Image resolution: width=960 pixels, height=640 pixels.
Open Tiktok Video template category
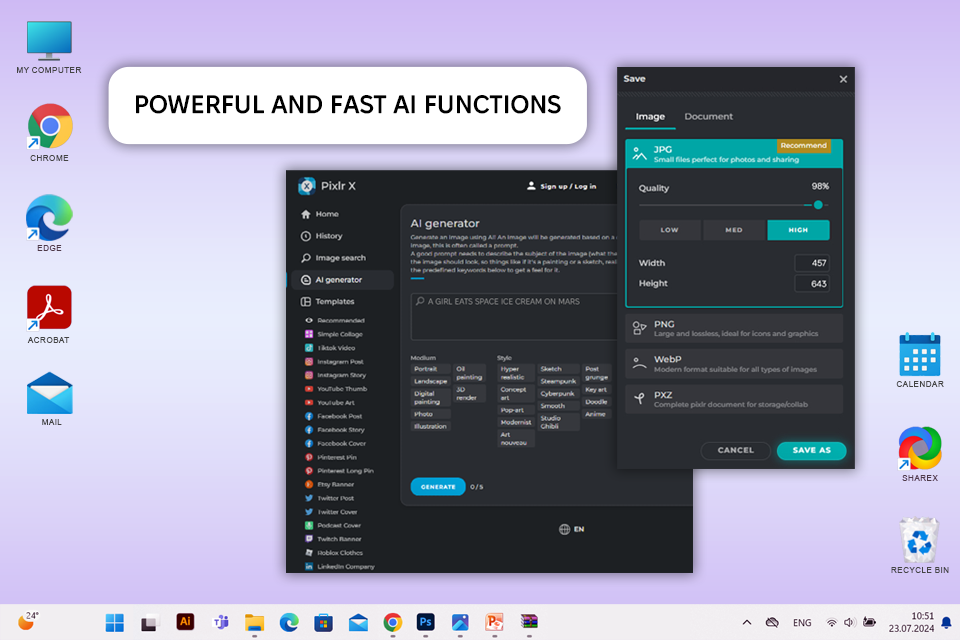tap(331, 348)
